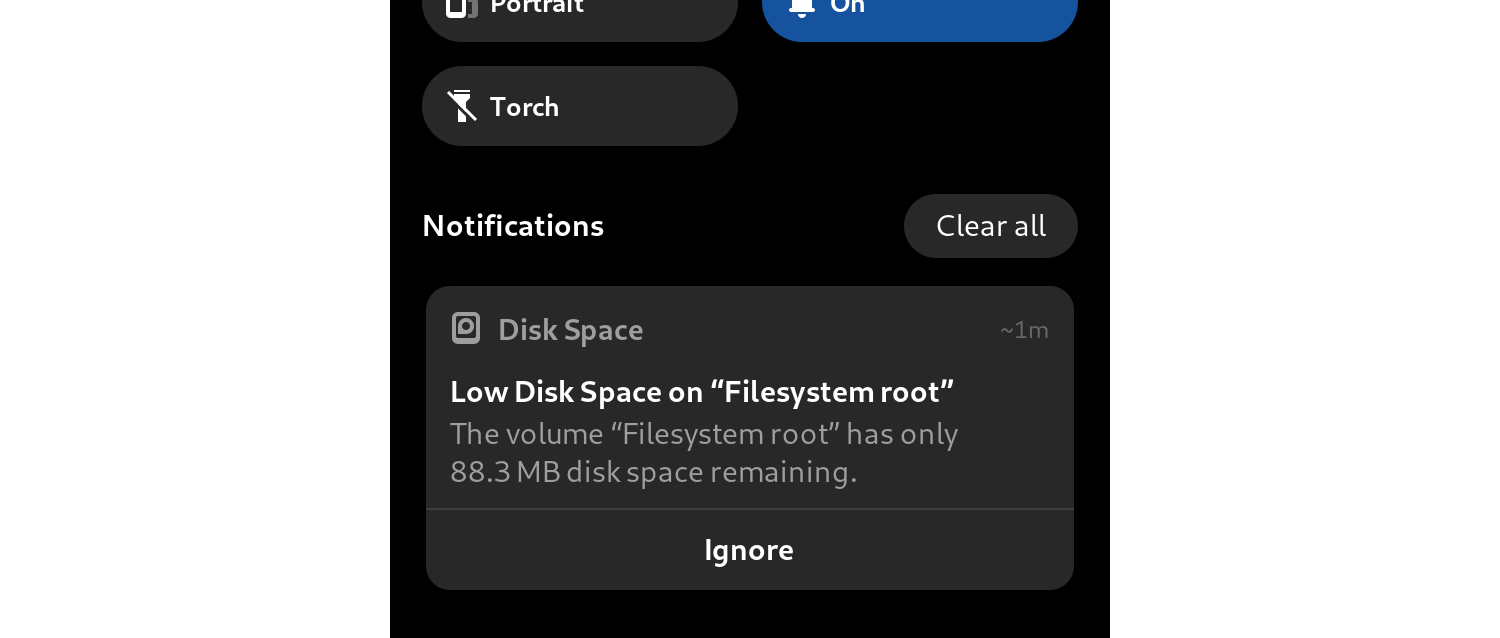Click the "Notifications" section heading
The height and width of the screenshot is (638, 1500).
pyautogui.click(x=513, y=226)
